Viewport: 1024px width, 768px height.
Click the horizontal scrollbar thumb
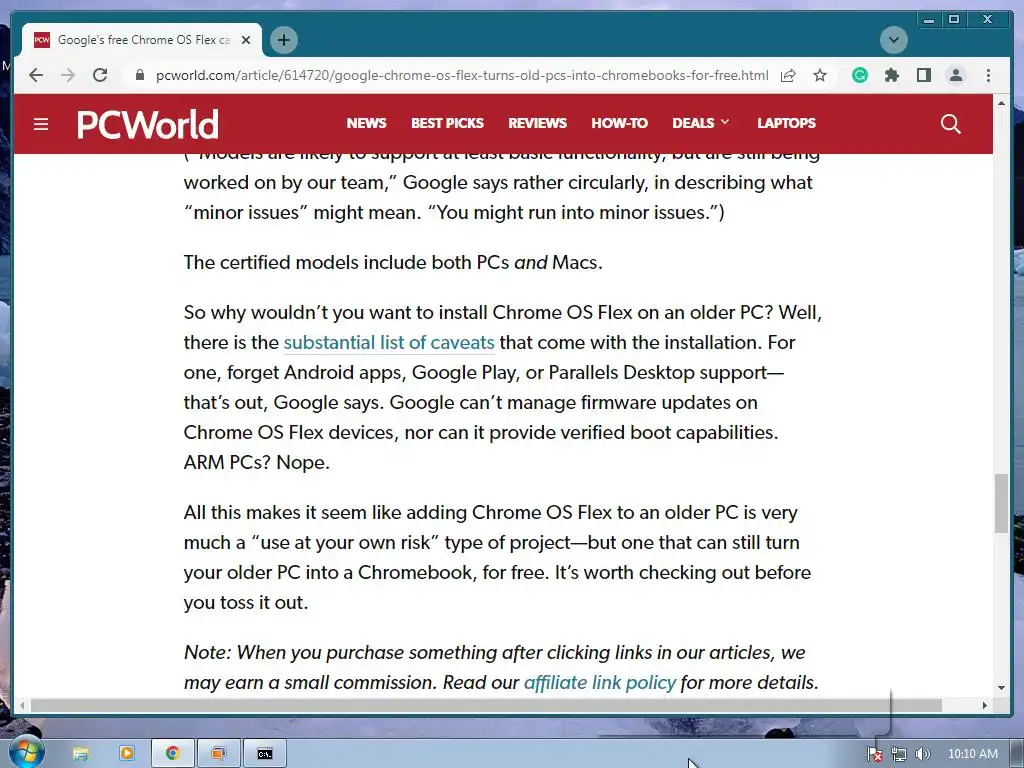pos(486,705)
